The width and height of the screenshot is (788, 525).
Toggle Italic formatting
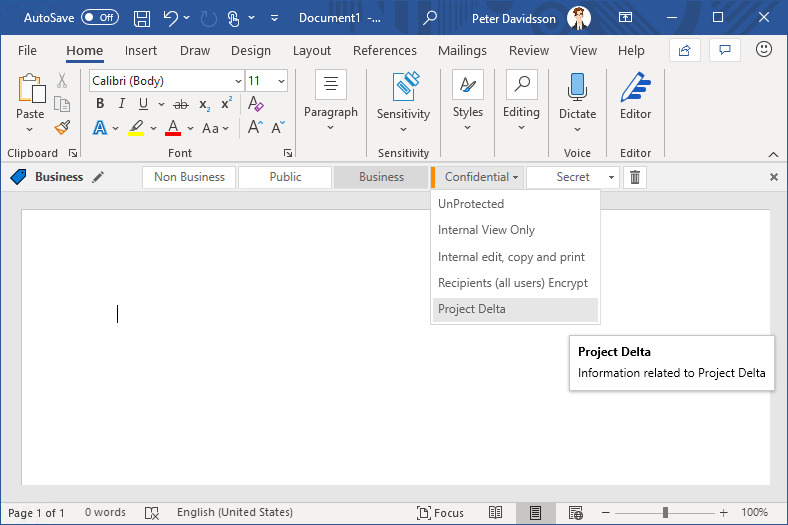coord(122,104)
